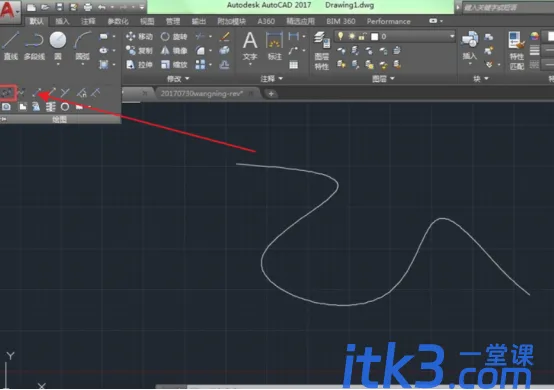Pin the expanded Draw panel

point(4,120)
